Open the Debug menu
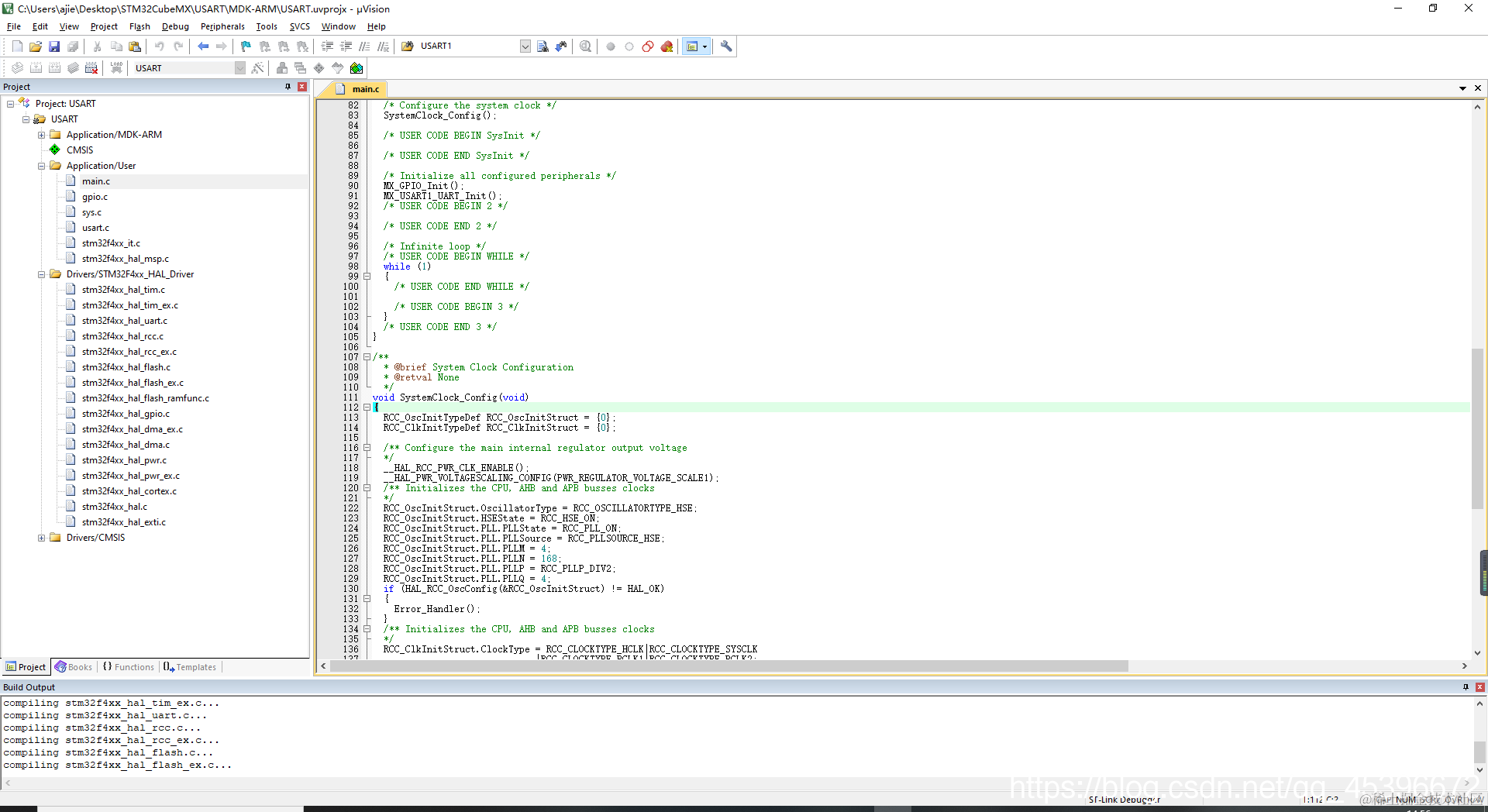Screen dimensions: 1488x812 click(175, 26)
